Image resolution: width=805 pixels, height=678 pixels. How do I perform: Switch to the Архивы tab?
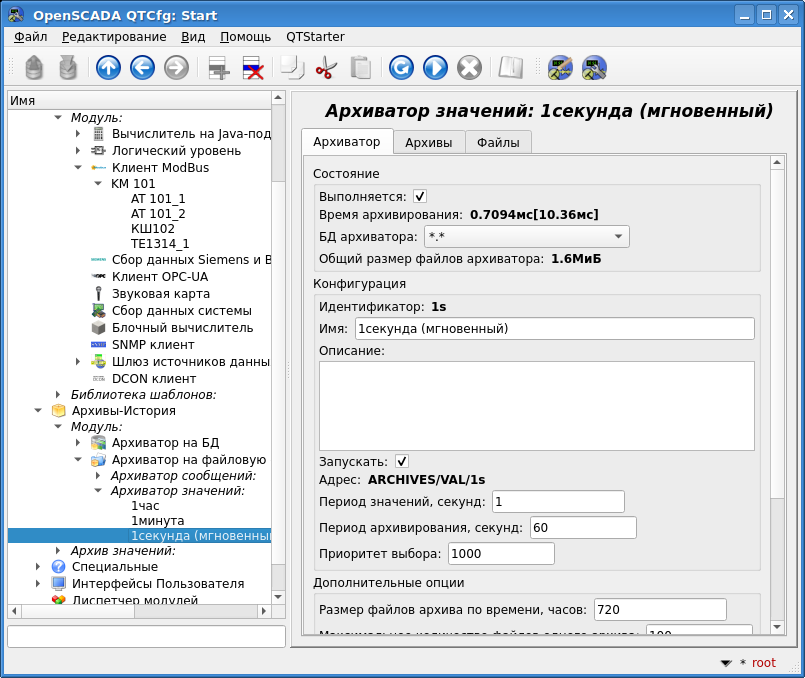[429, 142]
